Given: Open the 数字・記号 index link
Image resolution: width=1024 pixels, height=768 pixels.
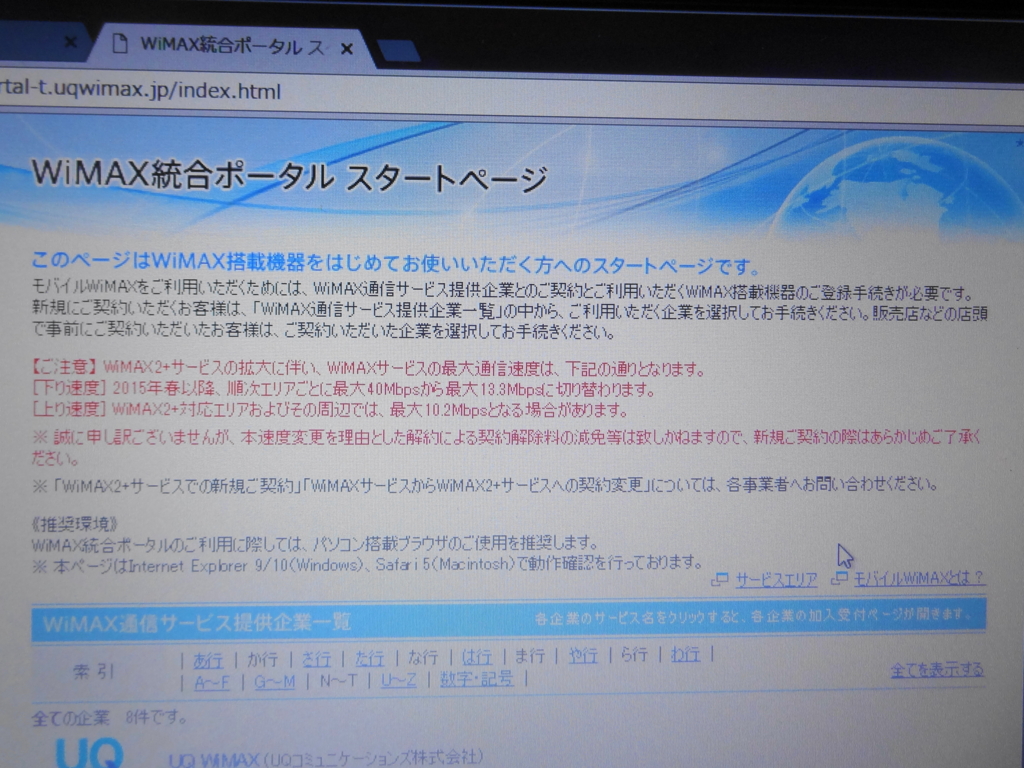Looking at the screenshot, I should click(477, 679).
